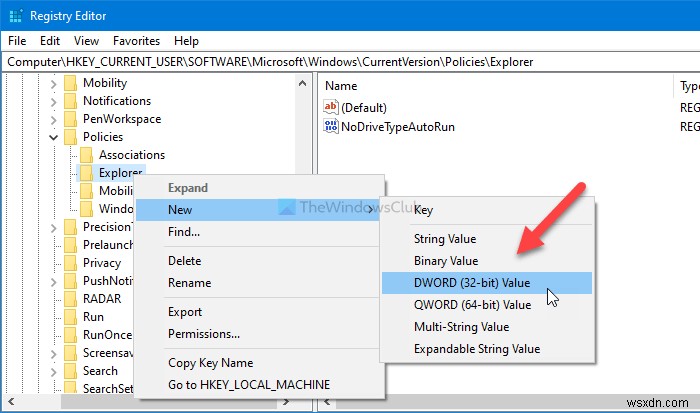700x413 pixels.
Task: Click tree pane scroll left arrow
Action: 11,402
